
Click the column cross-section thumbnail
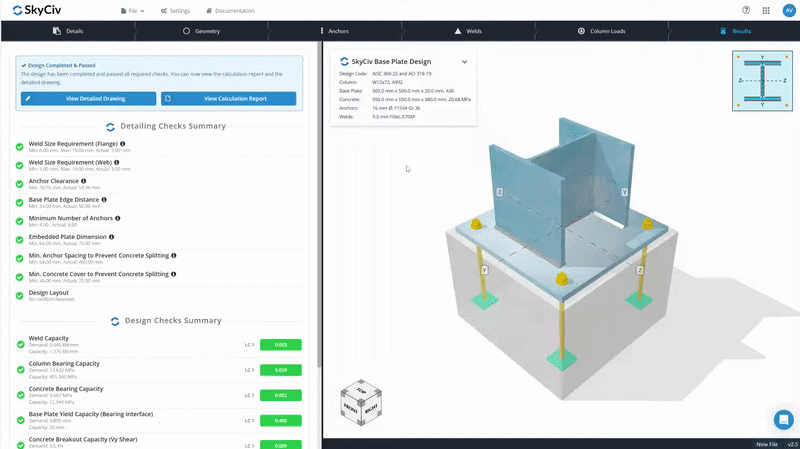762,81
